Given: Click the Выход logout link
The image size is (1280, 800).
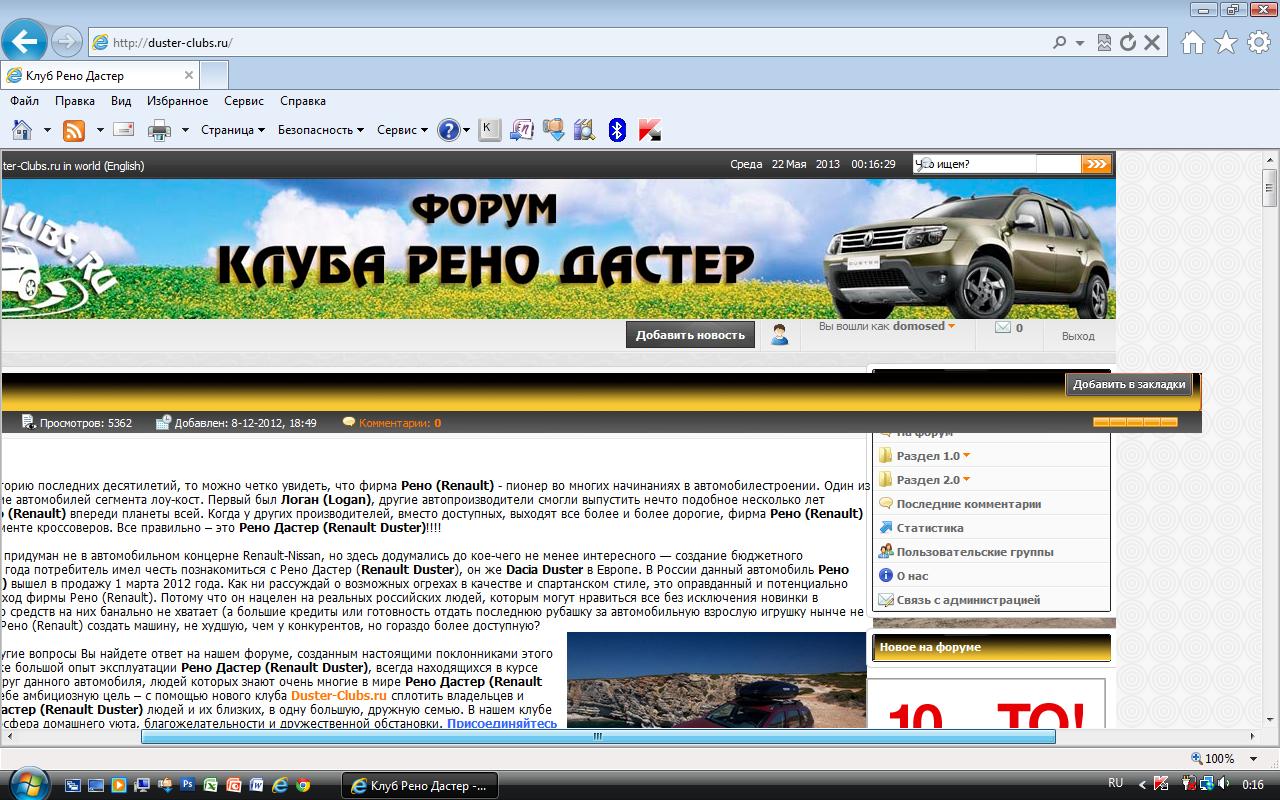Looking at the screenshot, I should [x=1078, y=336].
